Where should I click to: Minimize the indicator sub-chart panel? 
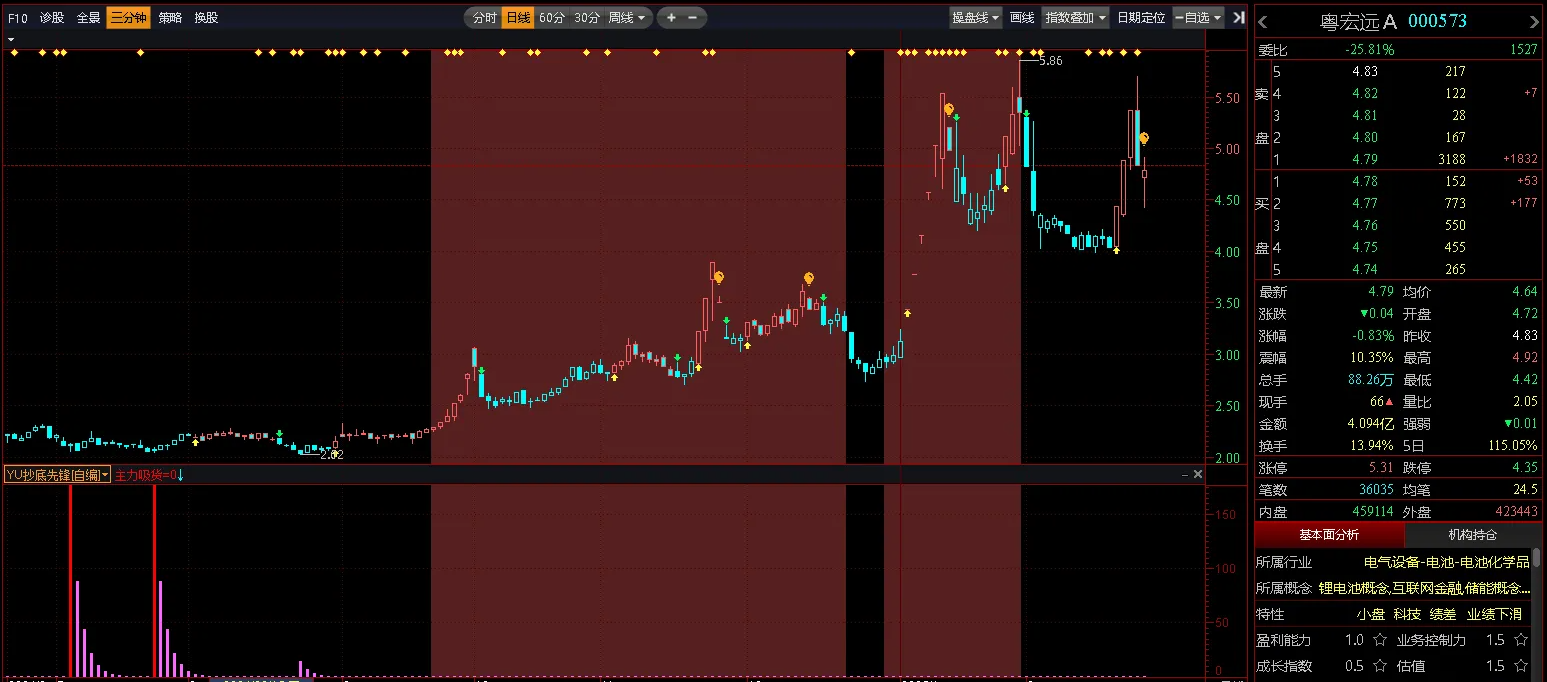point(1185,474)
